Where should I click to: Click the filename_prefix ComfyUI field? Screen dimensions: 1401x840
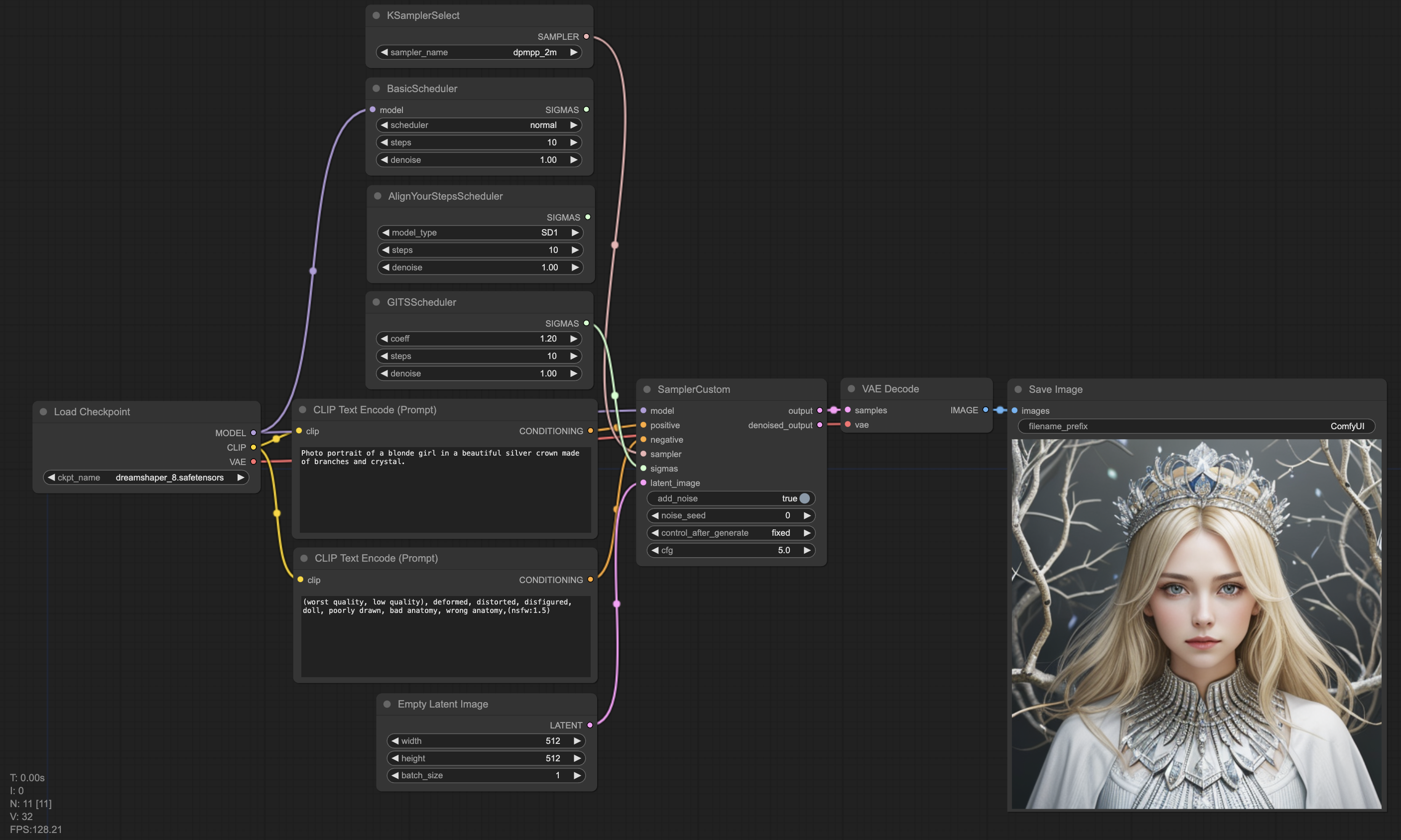coord(1196,426)
